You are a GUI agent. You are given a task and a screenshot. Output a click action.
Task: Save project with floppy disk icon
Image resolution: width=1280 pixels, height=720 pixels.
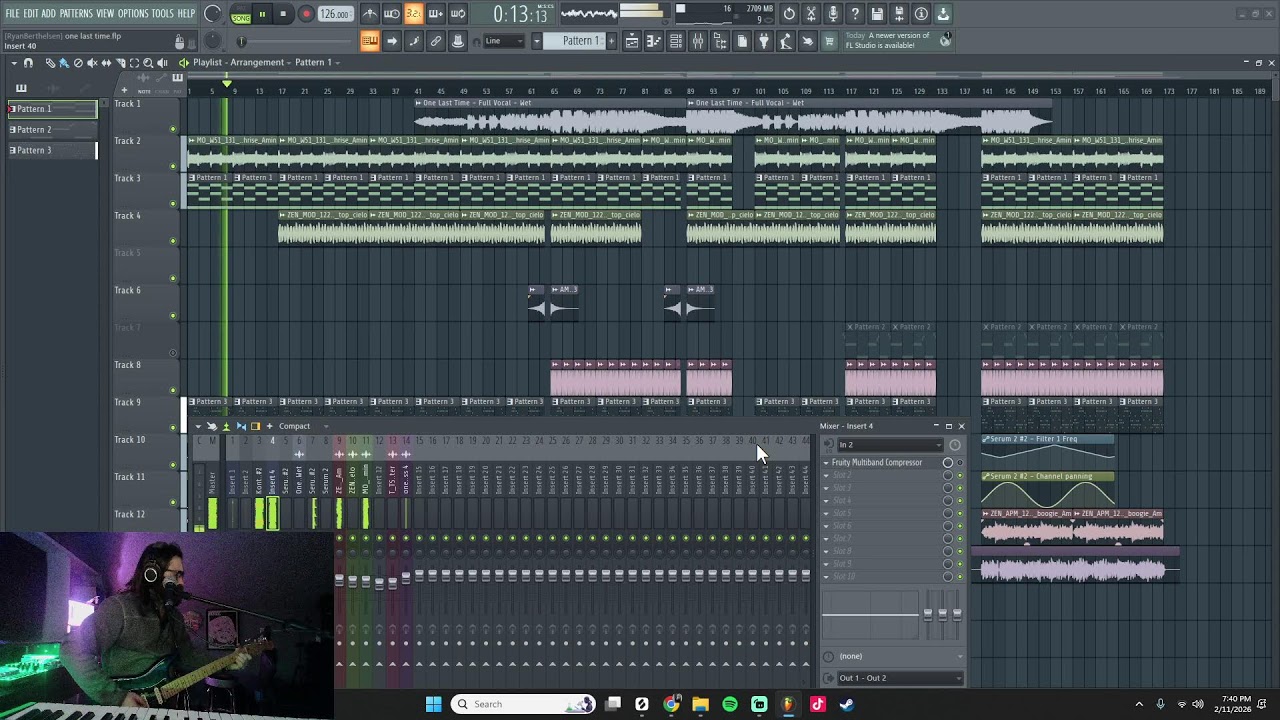[x=877, y=14]
